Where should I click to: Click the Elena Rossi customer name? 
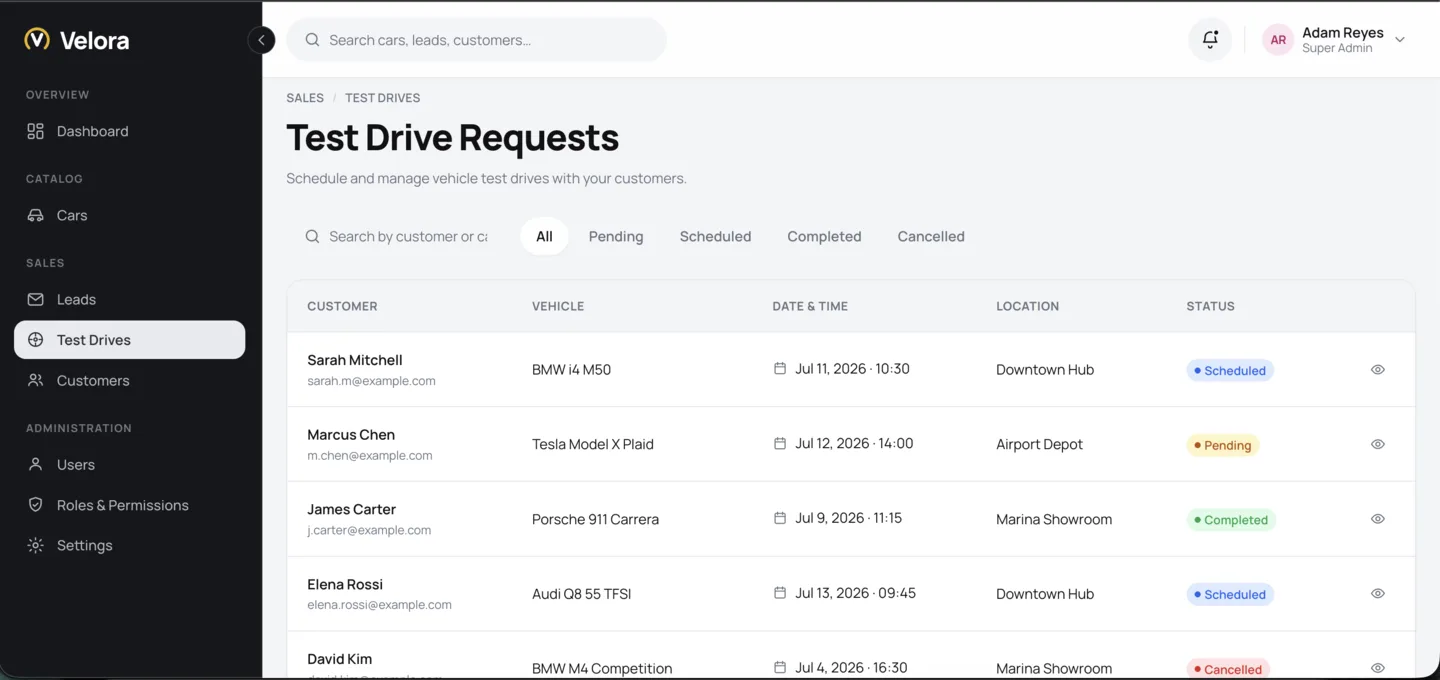click(x=345, y=584)
